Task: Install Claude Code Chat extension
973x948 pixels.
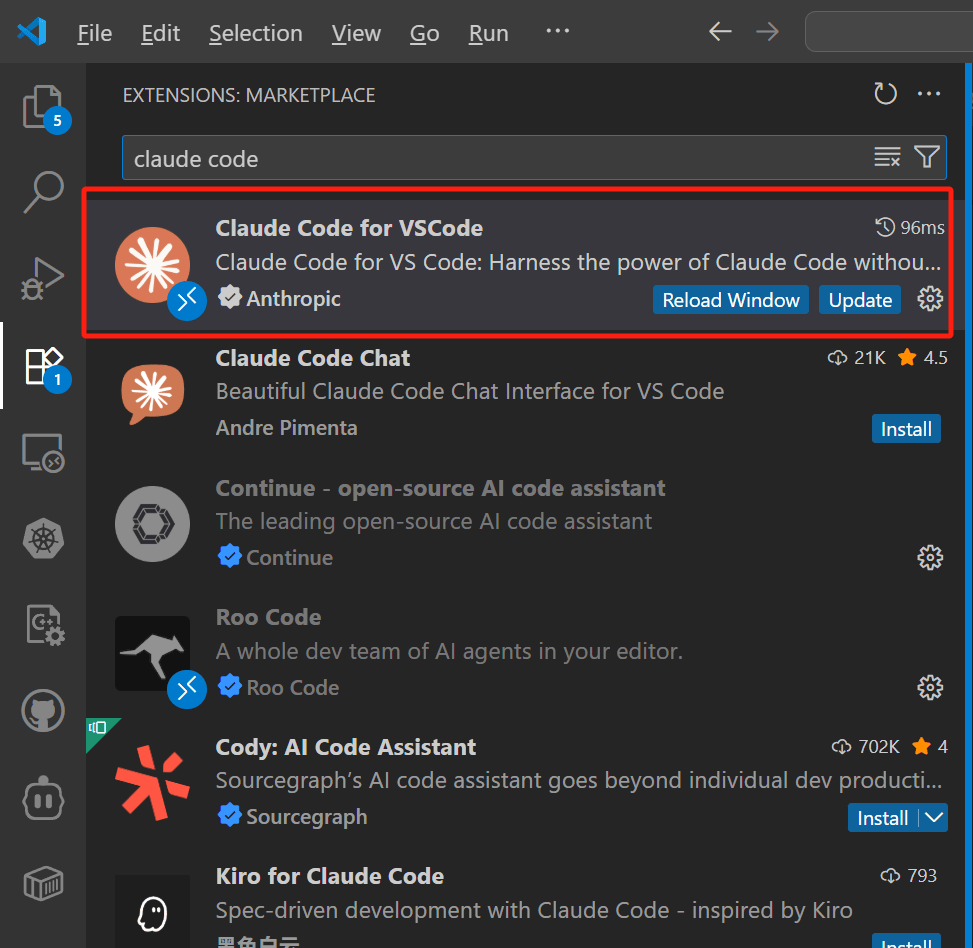Action: pos(906,429)
